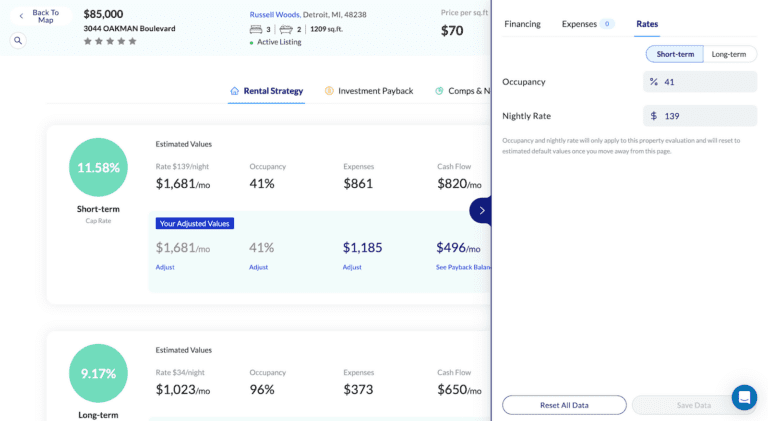Click See Payback Balance link
The width and height of the screenshot is (768, 421).
point(463,267)
